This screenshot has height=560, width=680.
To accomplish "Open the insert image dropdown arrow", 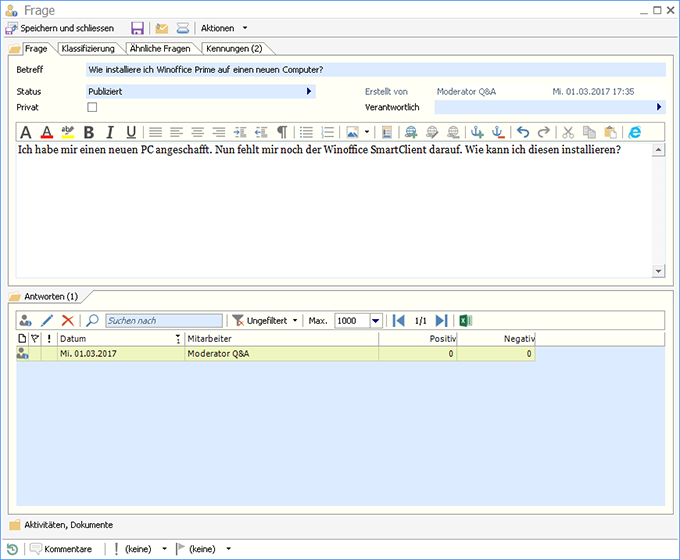I will 367,132.
